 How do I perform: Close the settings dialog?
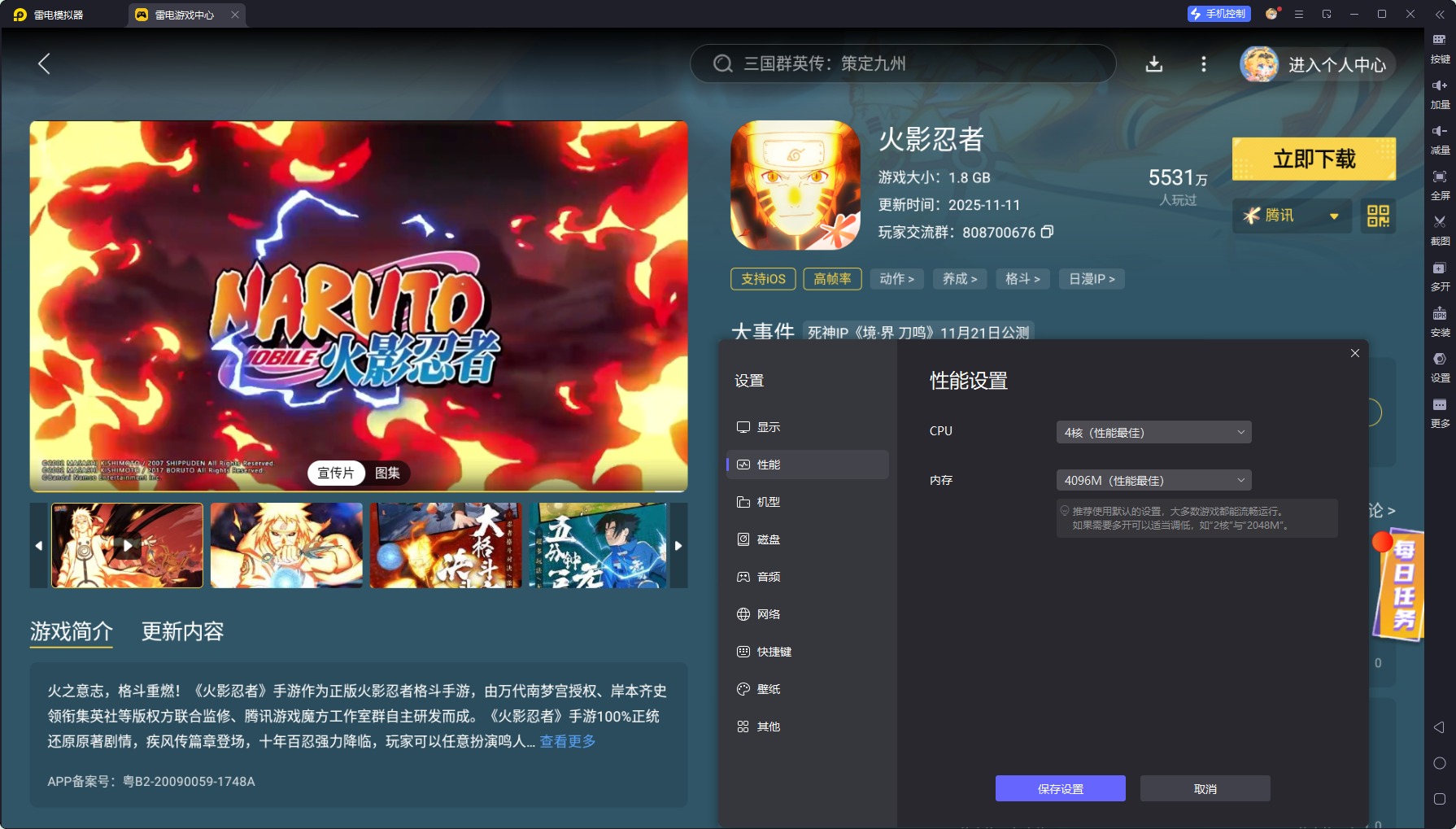click(x=1355, y=353)
